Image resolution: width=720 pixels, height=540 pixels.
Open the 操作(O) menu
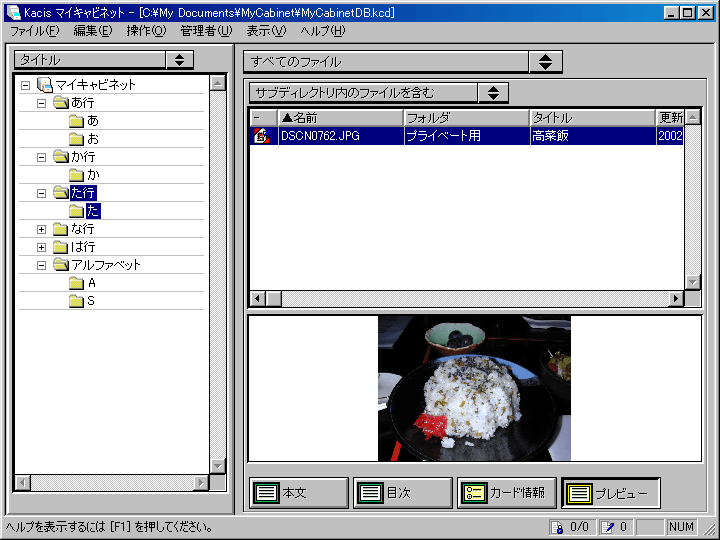(x=146, y=31)
